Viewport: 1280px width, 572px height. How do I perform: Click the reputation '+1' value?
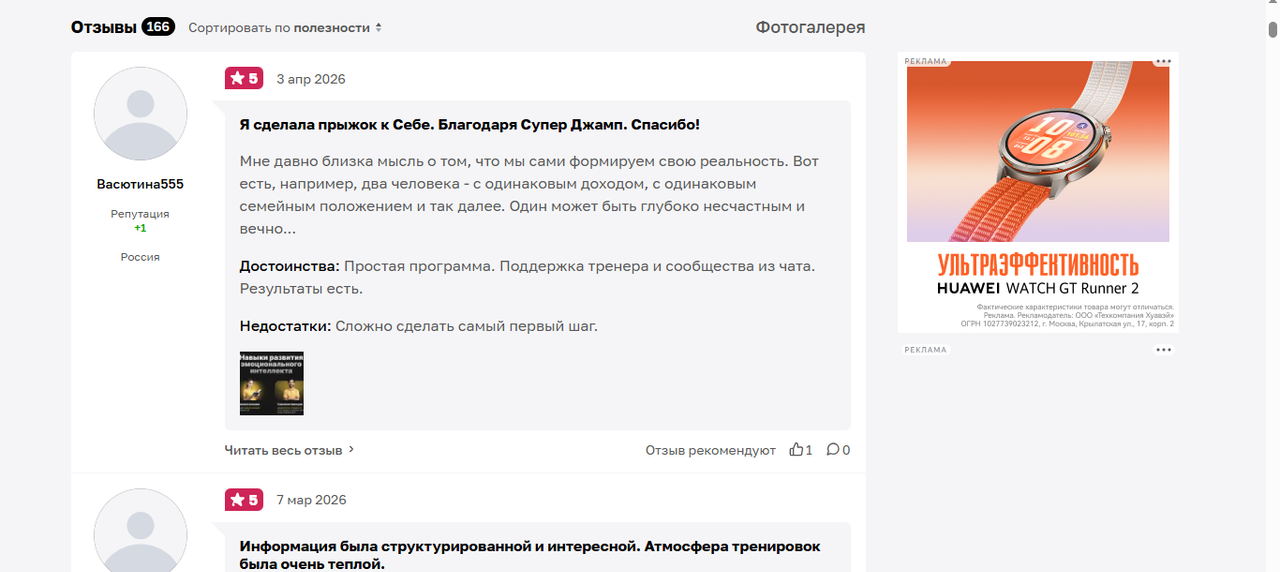[140, 228]
